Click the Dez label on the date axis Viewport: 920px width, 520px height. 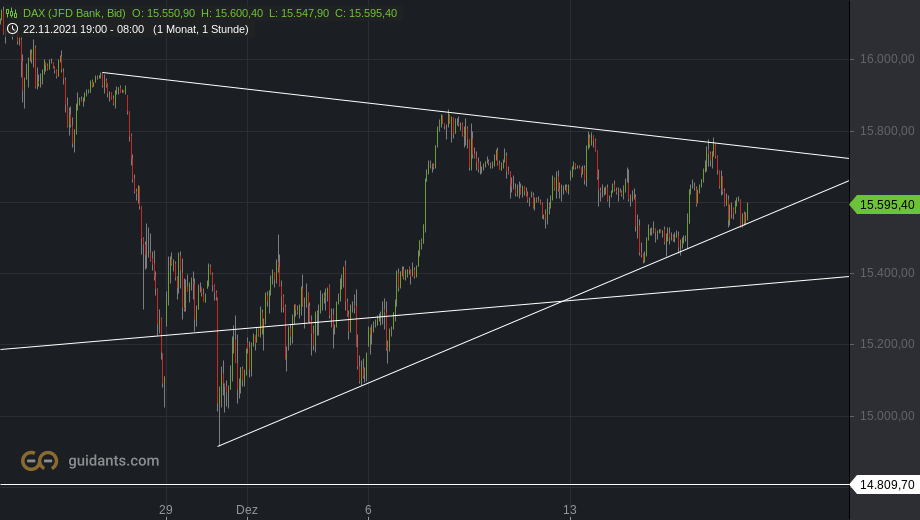[x=247, y=510]
